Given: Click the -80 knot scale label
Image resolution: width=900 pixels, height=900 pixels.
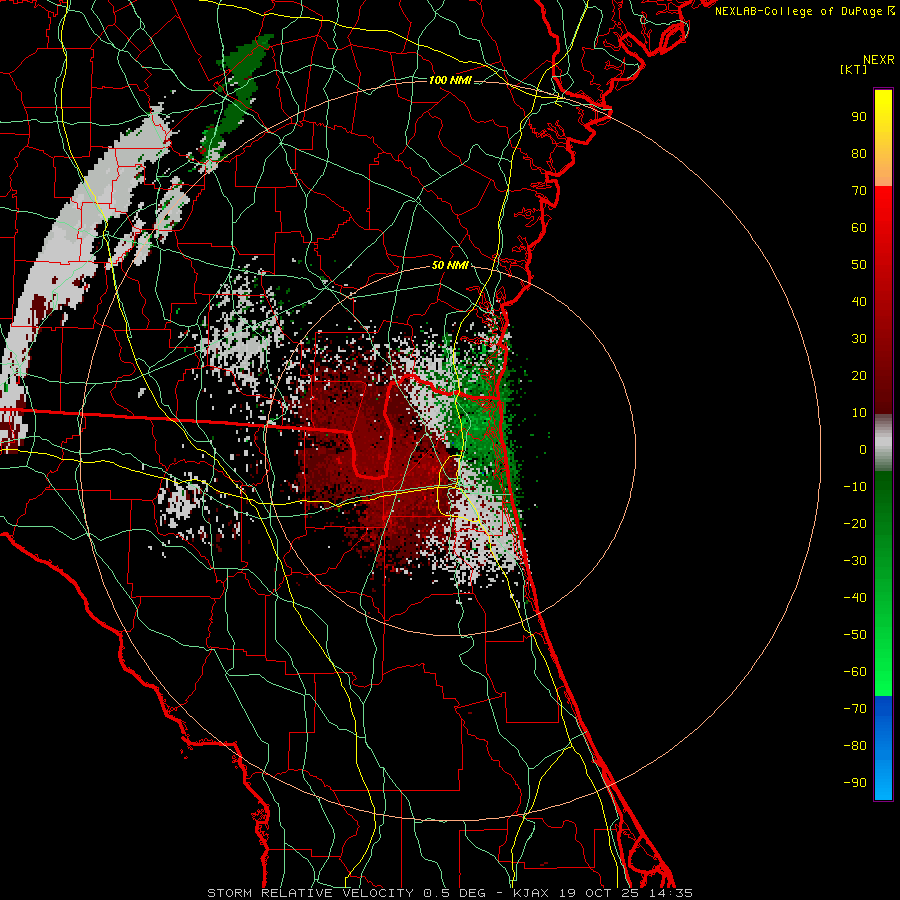Looking at the screenshot, I should (855, 746).
